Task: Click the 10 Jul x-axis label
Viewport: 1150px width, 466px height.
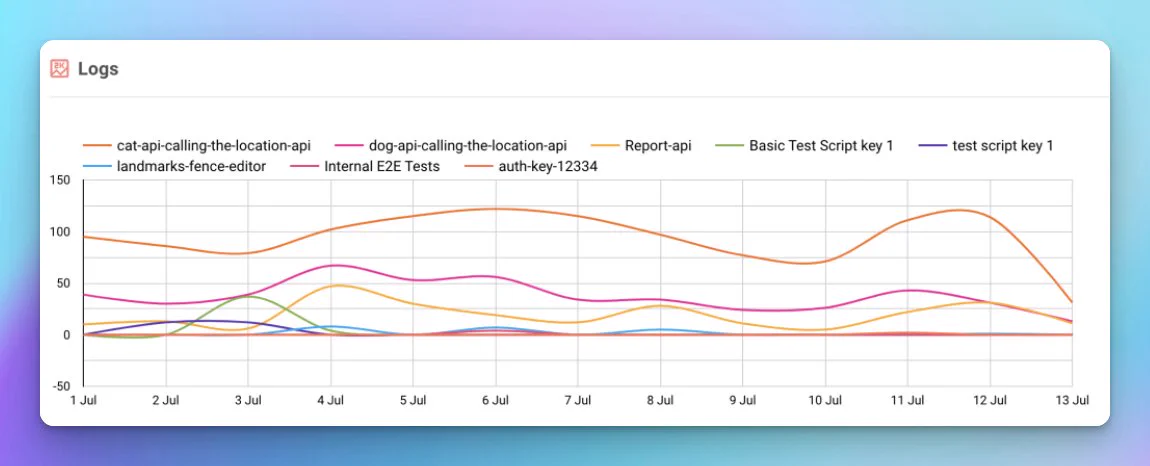Action: click(x=825, y=401)
